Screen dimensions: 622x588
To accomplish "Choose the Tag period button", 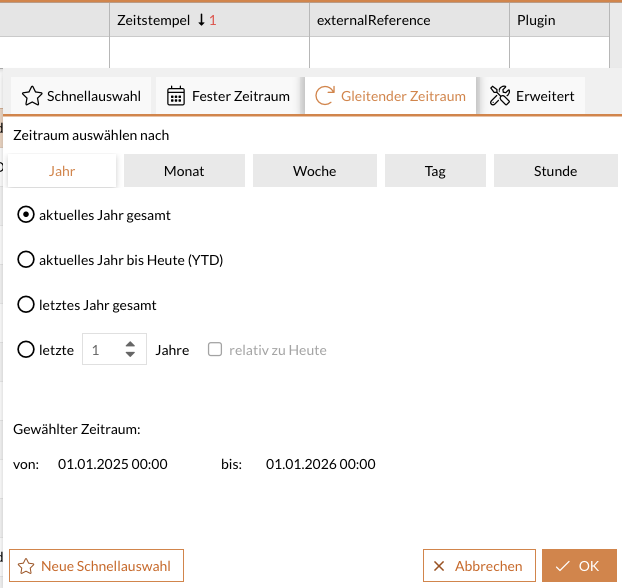I will point(435,171).
